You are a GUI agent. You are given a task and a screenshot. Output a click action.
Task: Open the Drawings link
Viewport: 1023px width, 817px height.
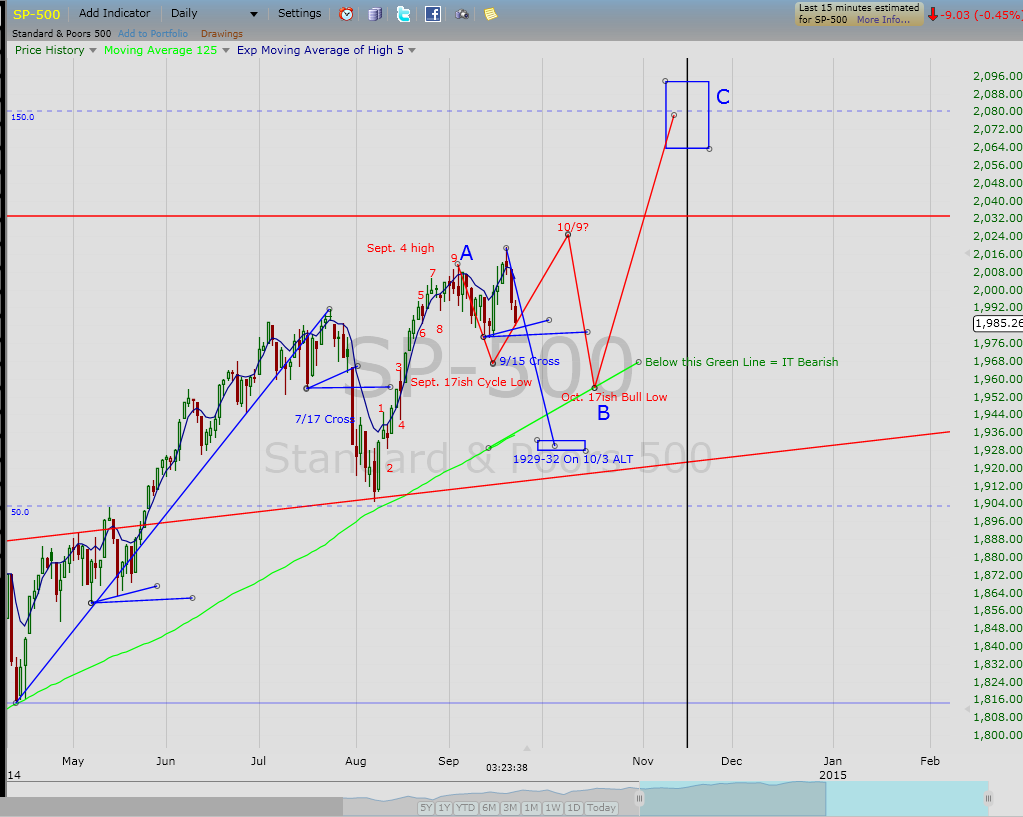click(x=222, y=34)
